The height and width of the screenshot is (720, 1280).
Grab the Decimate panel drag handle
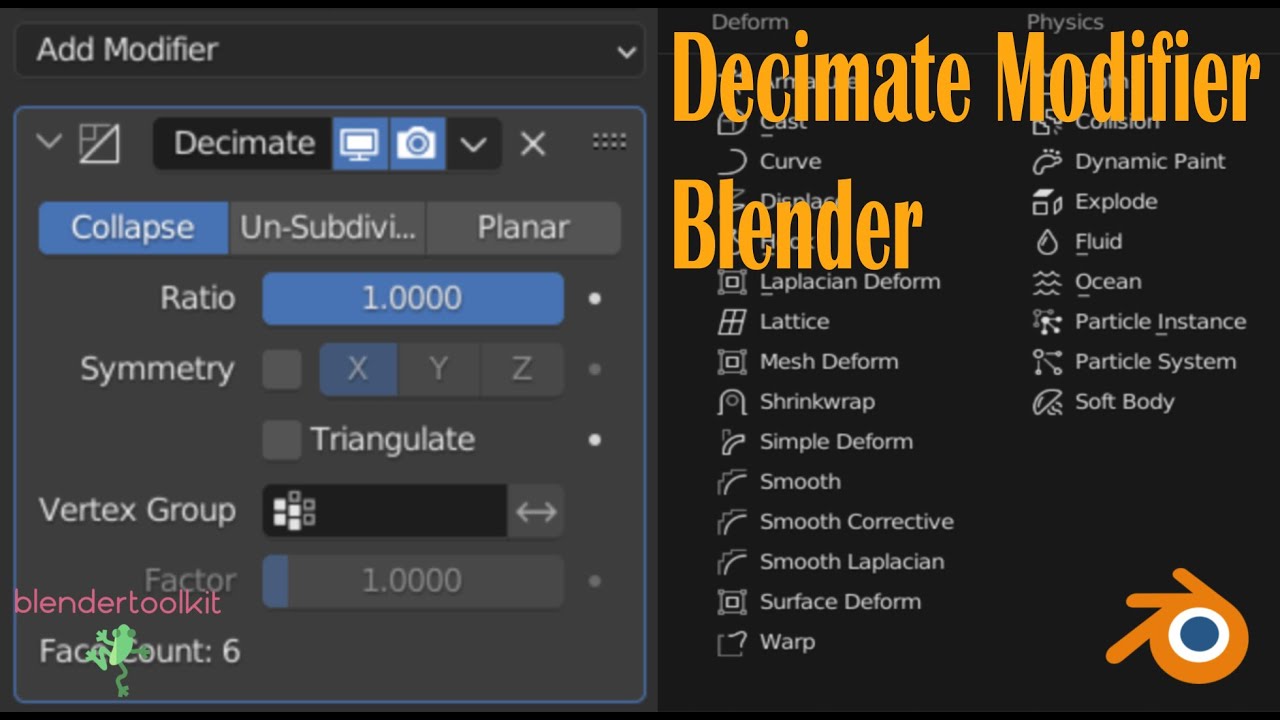(609, 142)
